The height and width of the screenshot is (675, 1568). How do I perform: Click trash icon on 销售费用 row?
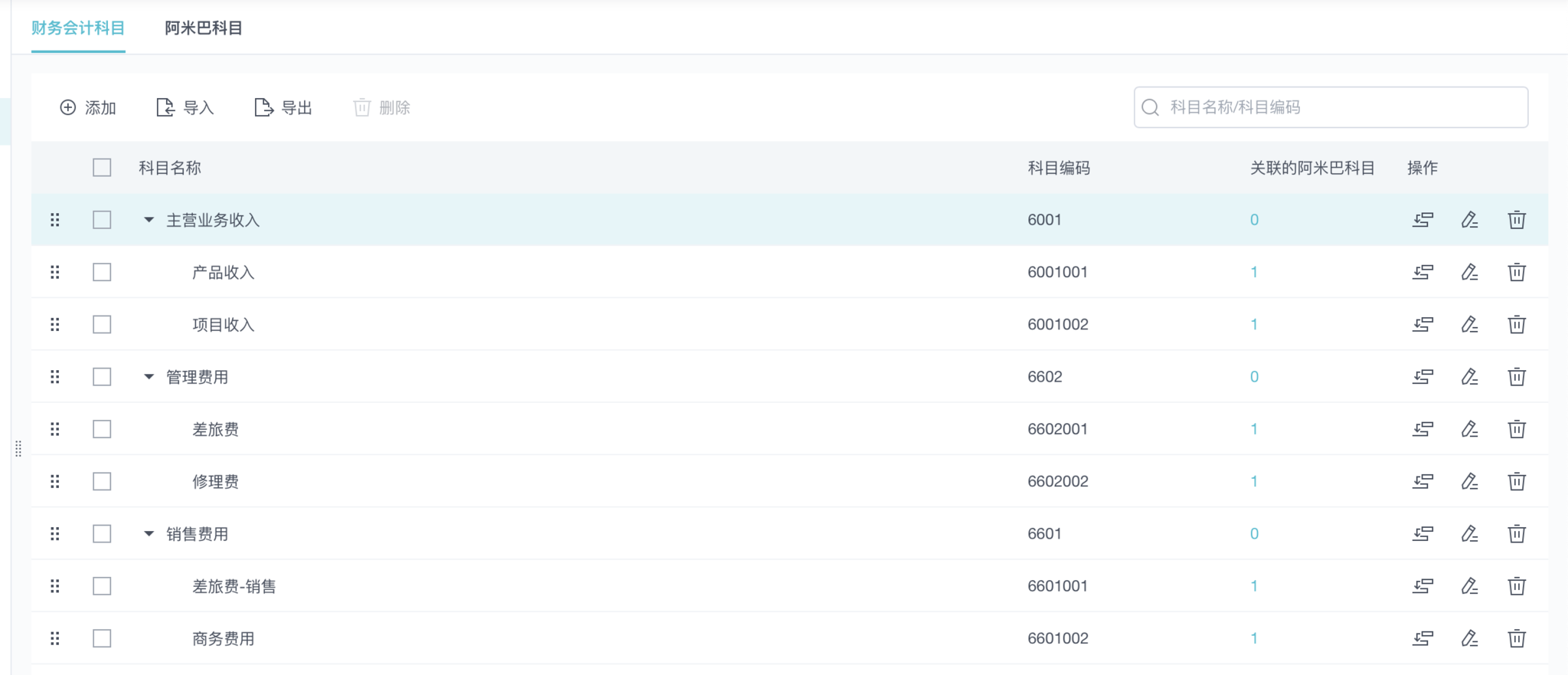(1516, 533)
